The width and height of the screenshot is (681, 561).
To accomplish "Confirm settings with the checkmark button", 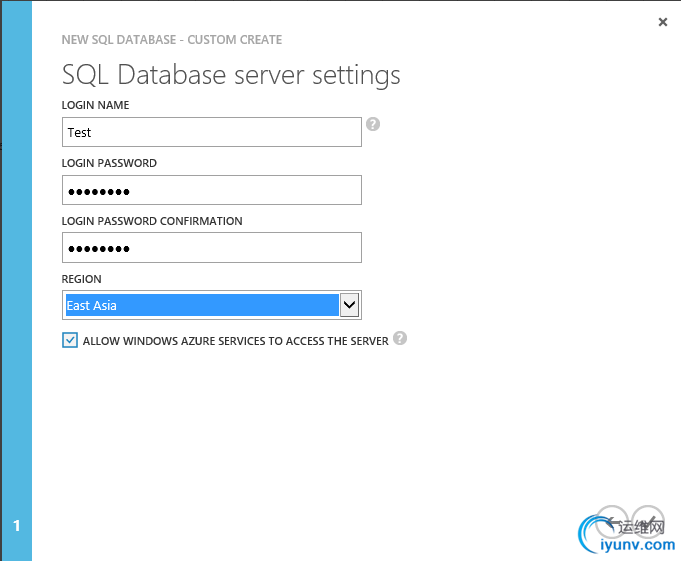I will (648, 521).
